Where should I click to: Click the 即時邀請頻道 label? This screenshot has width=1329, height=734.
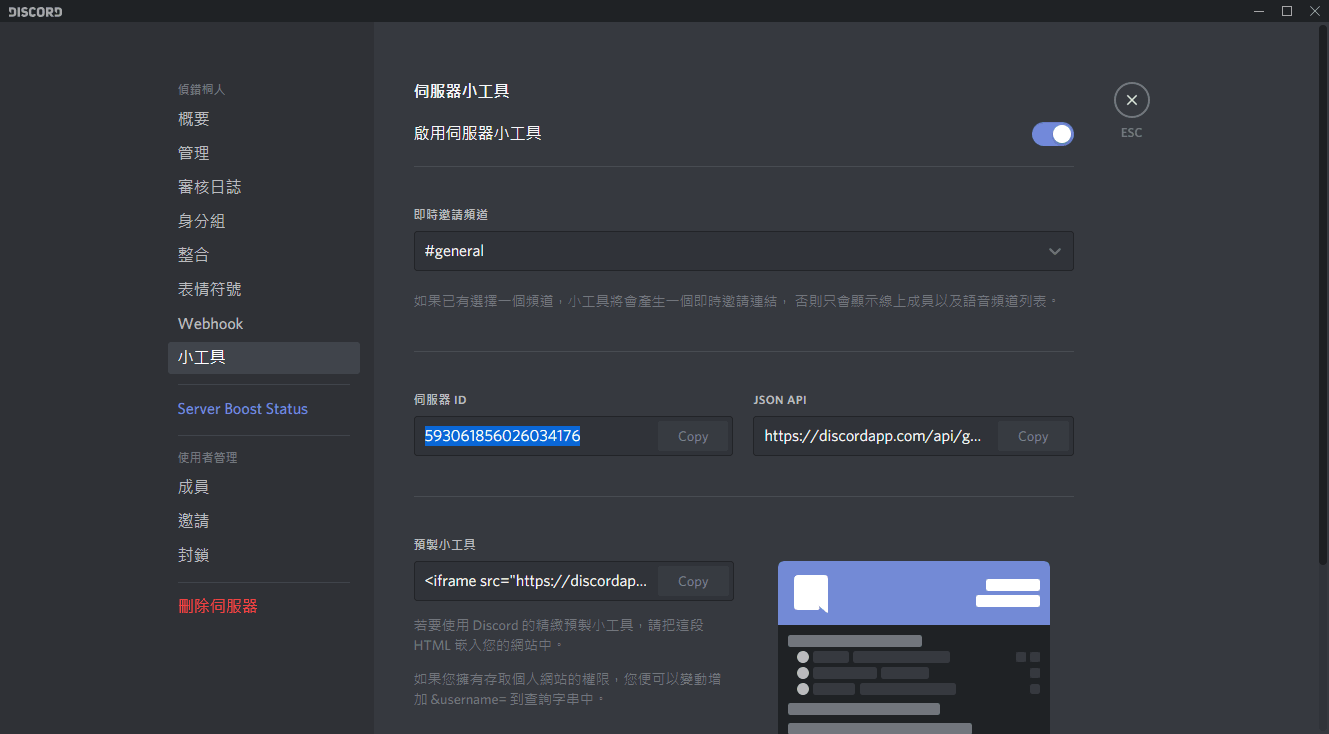point(451,214)
